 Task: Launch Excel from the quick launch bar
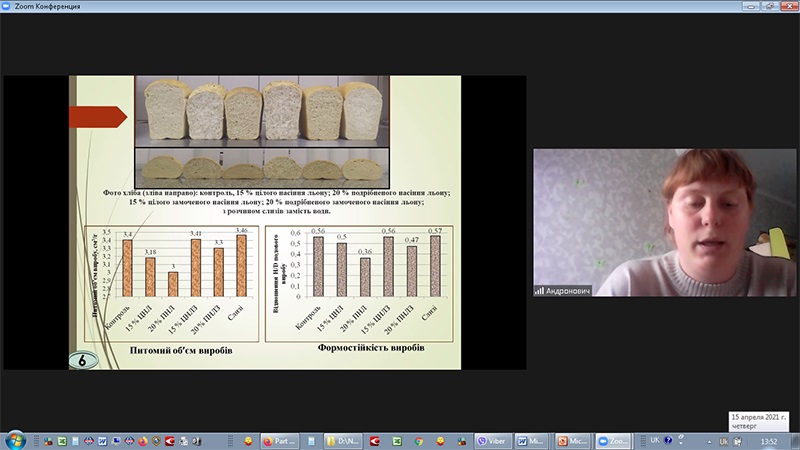[x=62, y=441]
